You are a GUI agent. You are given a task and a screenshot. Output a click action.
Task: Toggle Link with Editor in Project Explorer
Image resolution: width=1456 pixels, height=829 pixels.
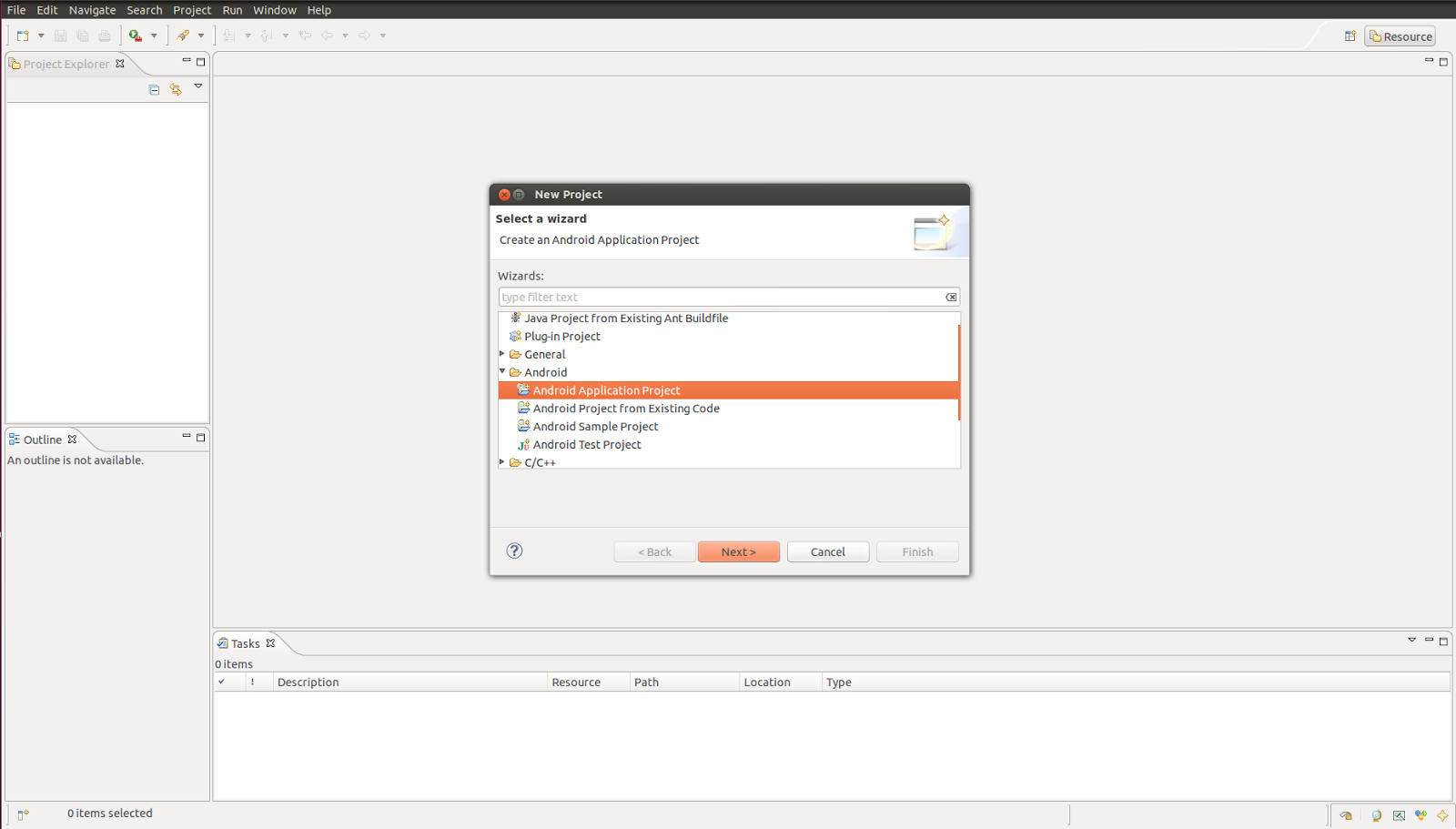click(176, 88)
